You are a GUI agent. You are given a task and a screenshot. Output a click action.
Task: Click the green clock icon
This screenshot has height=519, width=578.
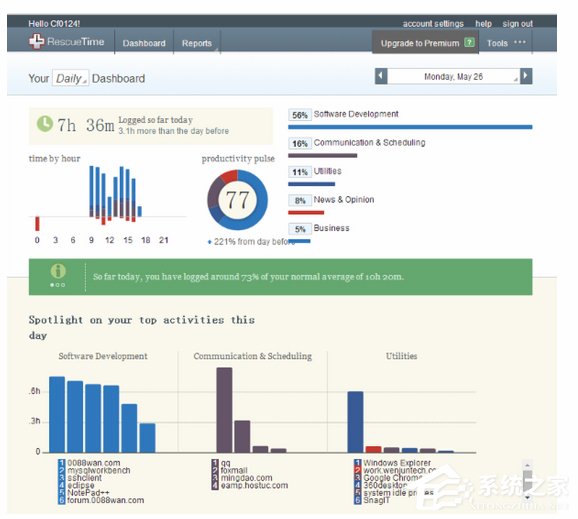[45, 124]
